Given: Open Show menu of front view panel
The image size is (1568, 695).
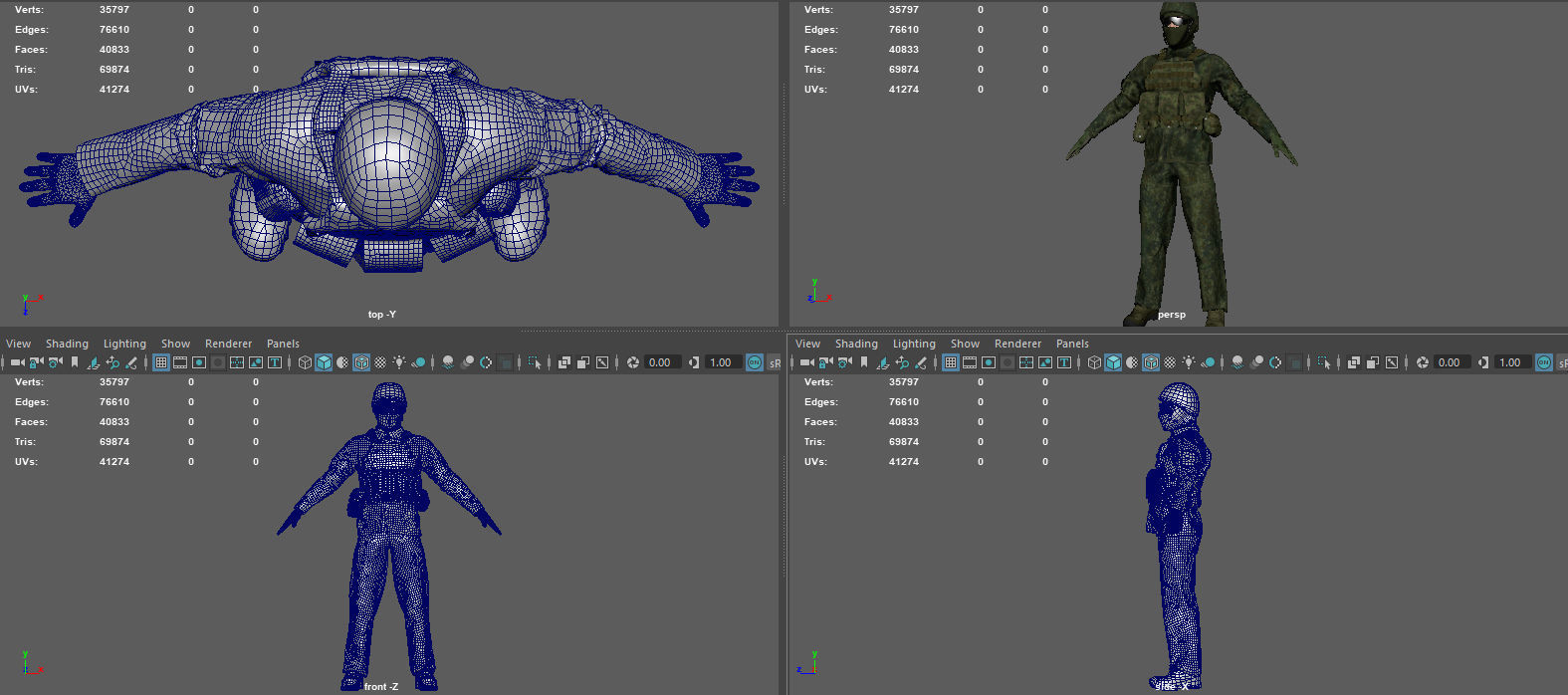Looking at the screenshot, I should click(x=175, y=344).
